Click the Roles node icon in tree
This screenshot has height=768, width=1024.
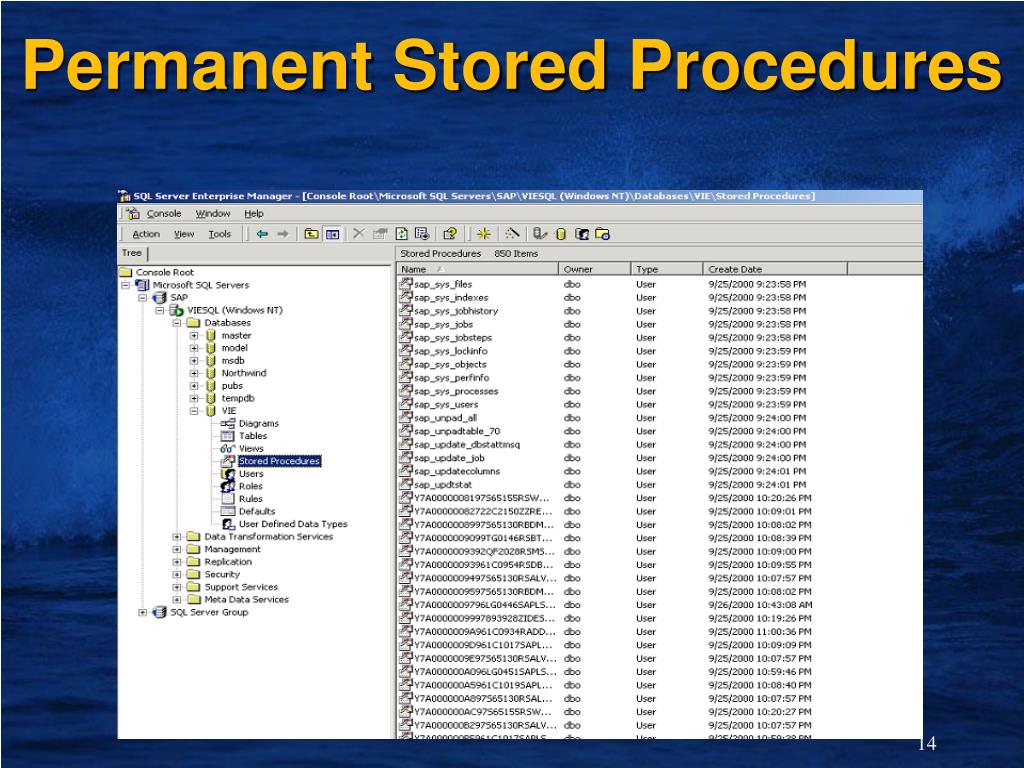pyautogui.click(x=227, y=486)
